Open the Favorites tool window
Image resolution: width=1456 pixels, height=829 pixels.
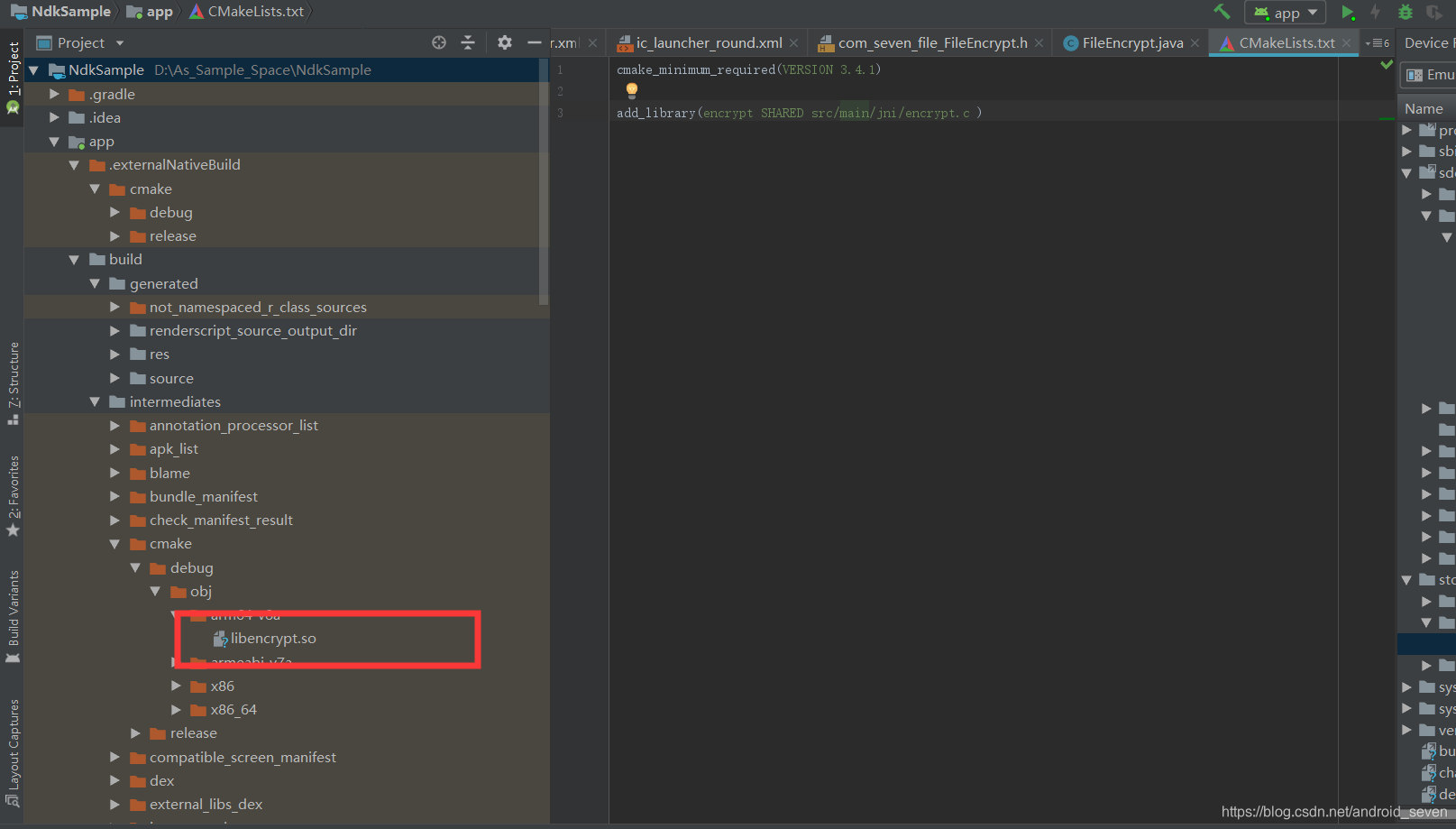(13, 495)
